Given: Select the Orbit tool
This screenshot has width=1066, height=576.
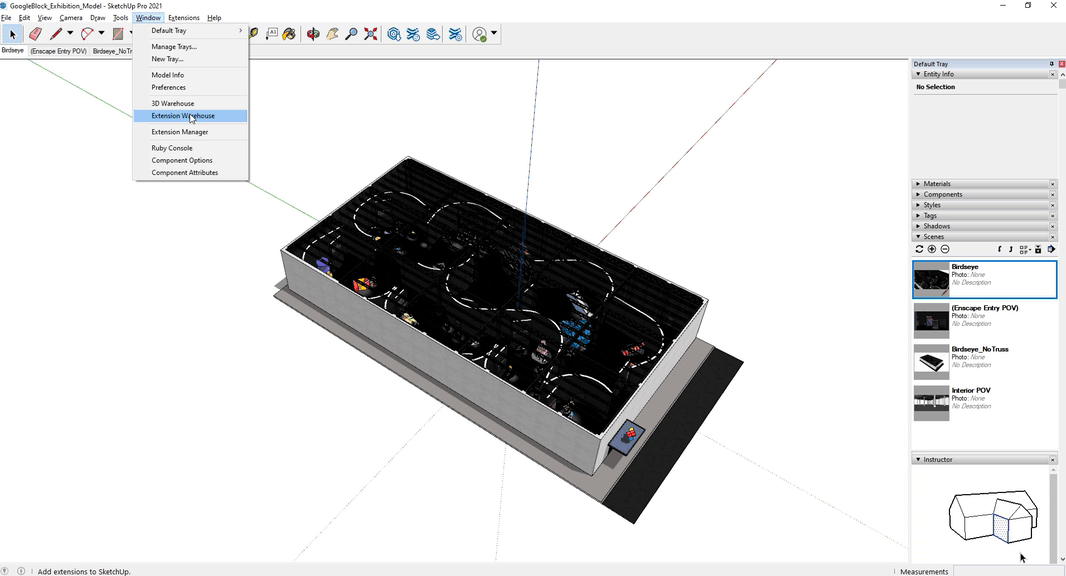Looking at the screenshot, I should point(313,33).
